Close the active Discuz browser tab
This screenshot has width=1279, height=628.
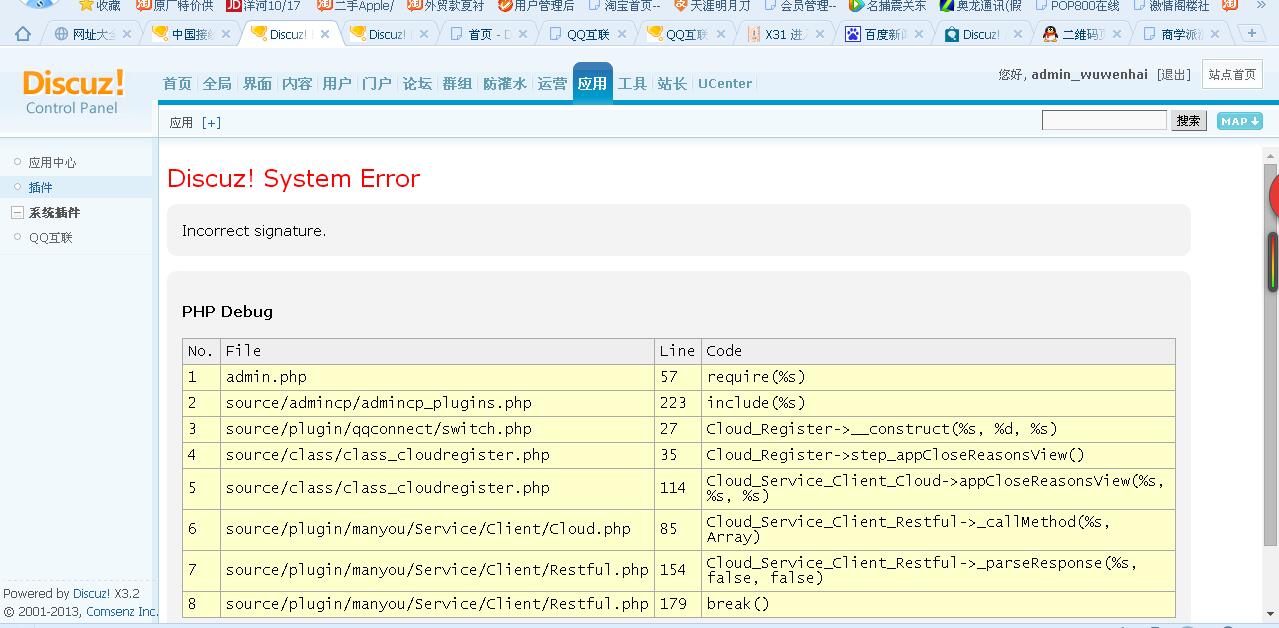click(x=325, y=34)
